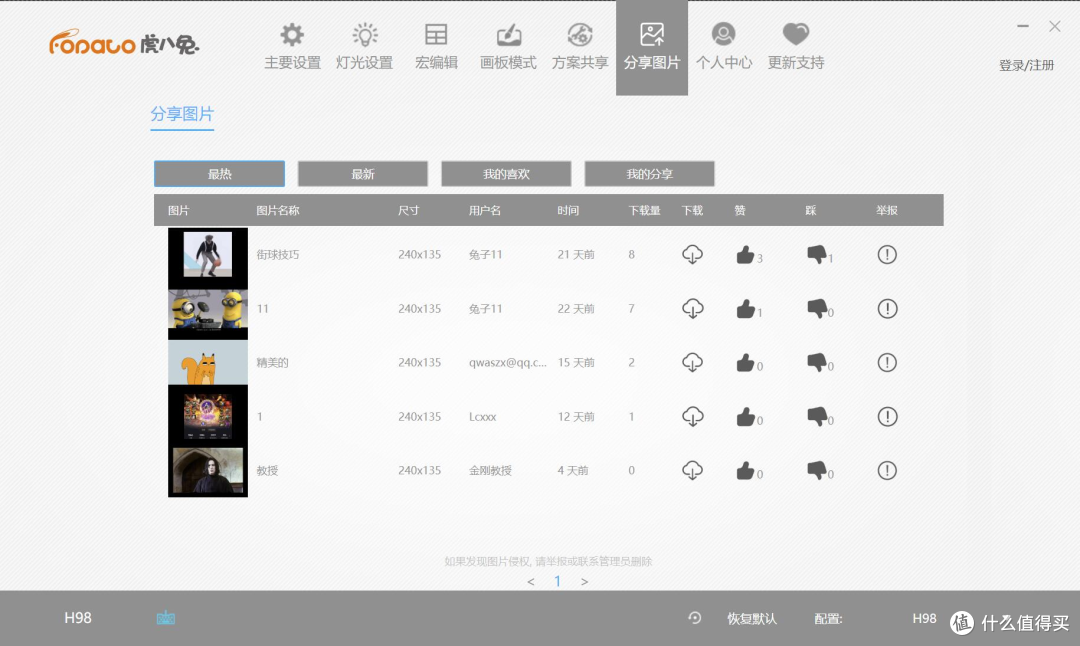Go to previous page with left arrow
1080x646 pixels.
531,582
